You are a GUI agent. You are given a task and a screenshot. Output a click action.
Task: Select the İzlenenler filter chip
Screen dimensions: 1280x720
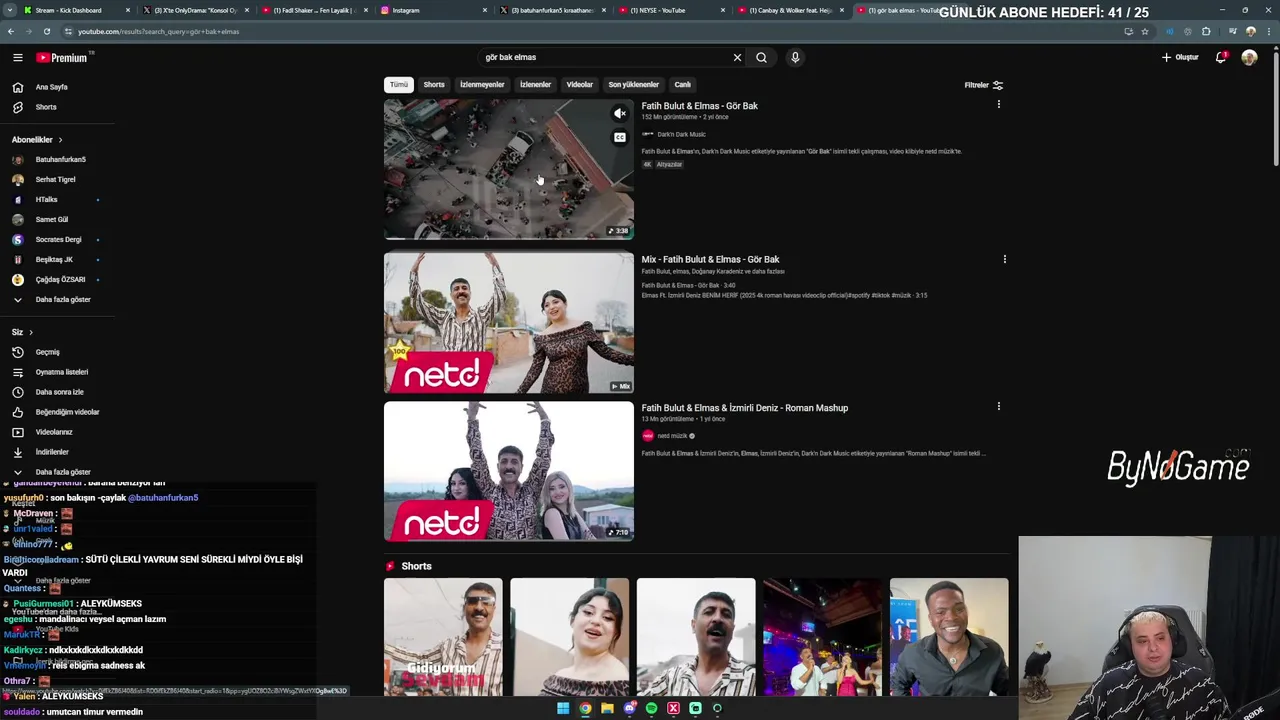535,85
